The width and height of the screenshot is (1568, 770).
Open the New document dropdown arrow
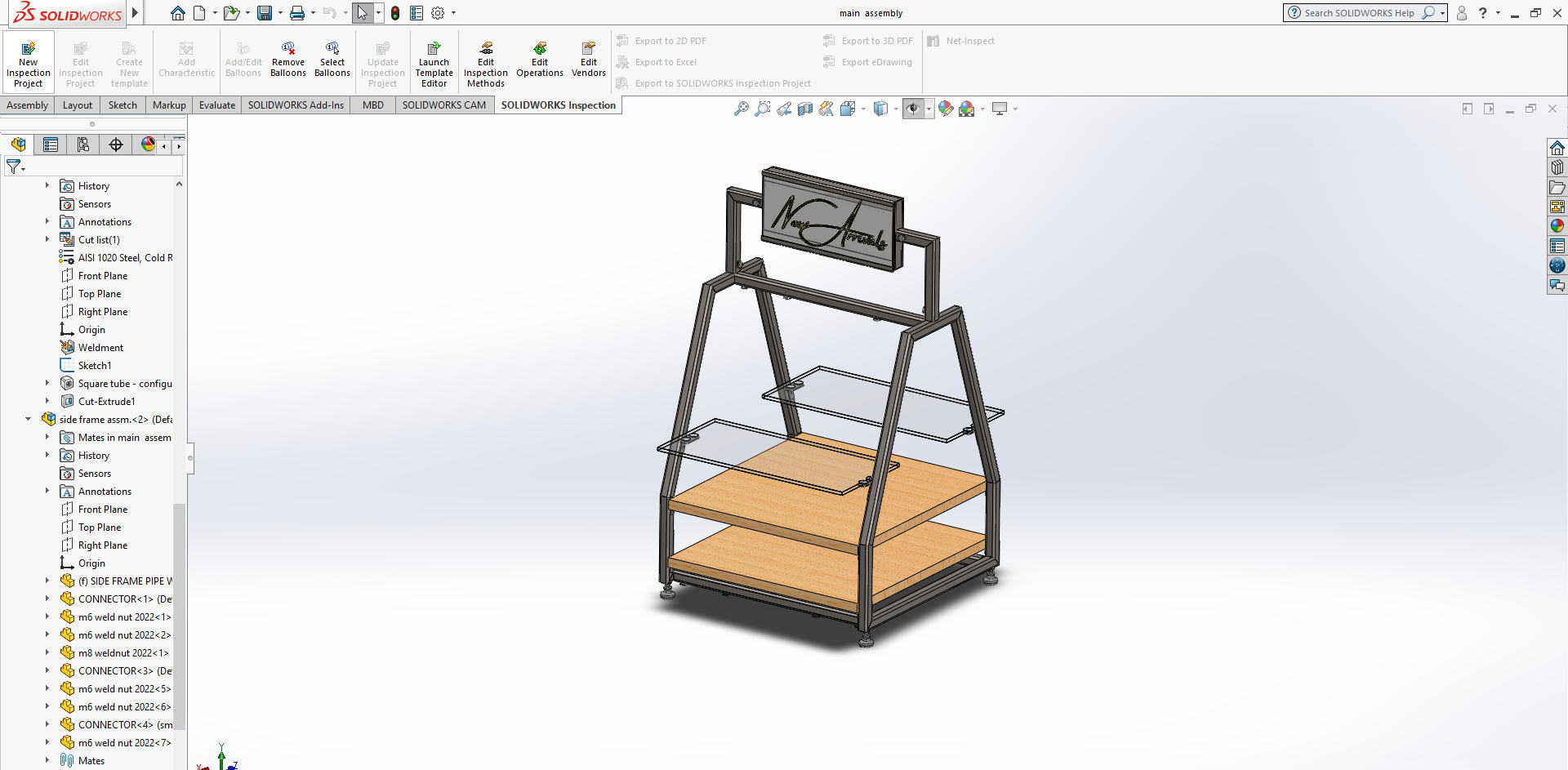tap(215, 13)
